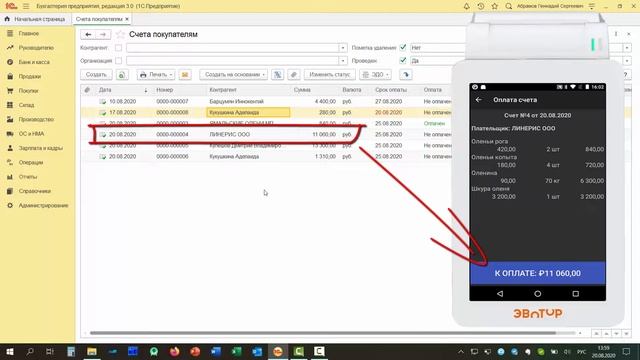
Task: Expand the Организация filter dropdown arrow
Action: pos(342,61)
